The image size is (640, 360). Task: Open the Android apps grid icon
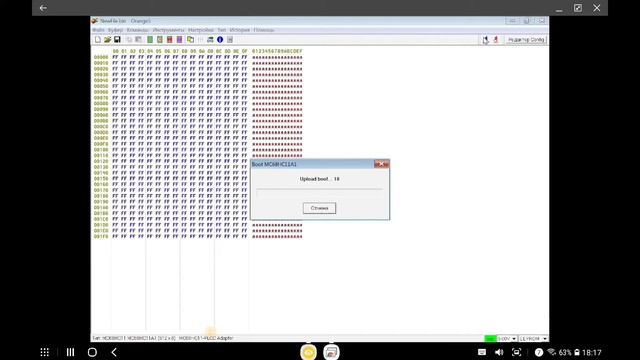click(x=44, y=352)
